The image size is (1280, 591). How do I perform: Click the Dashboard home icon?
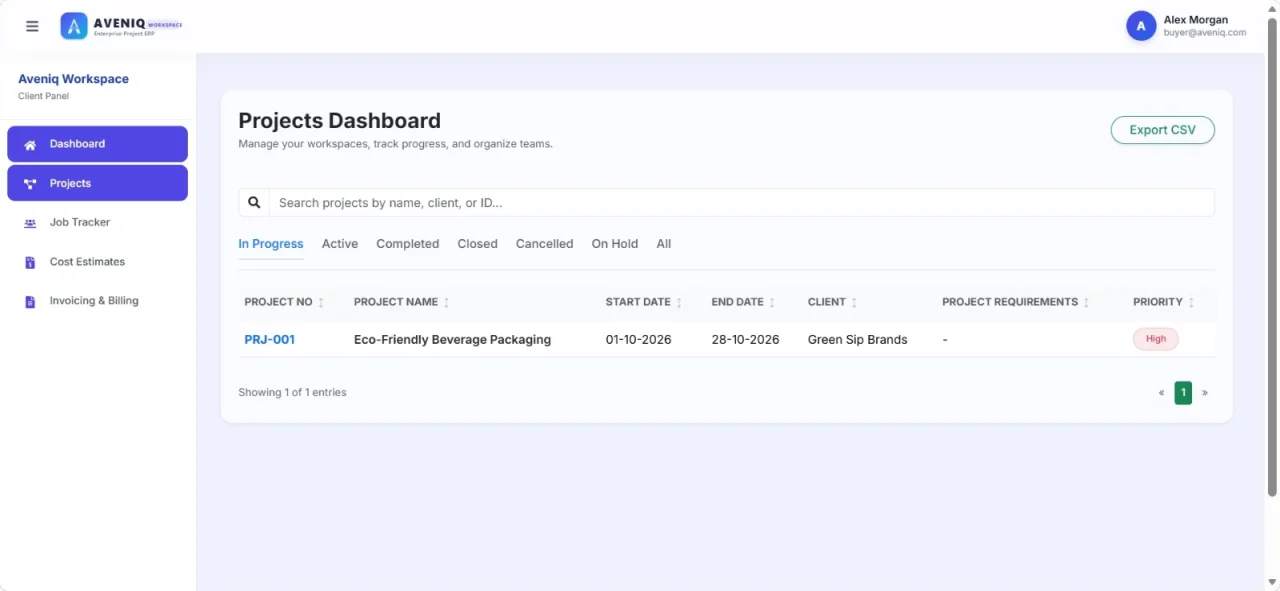(30, 144)
